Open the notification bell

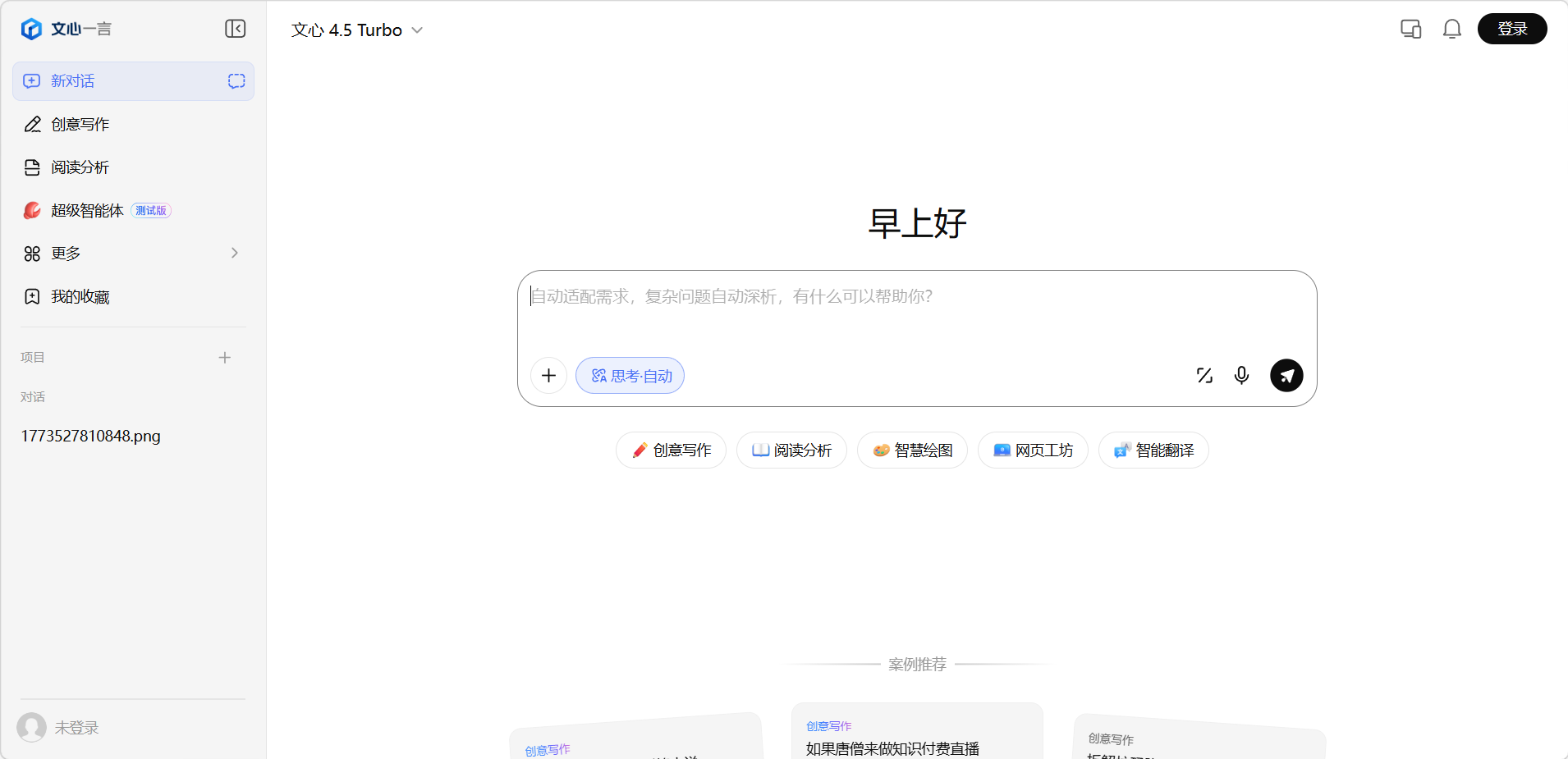(x=1451, y=30)
